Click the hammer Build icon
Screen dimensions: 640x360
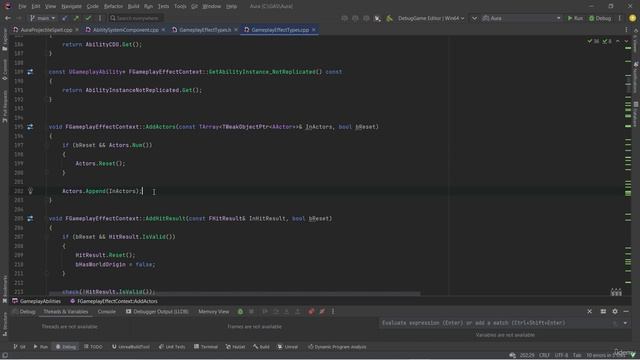tap(389, 18)
